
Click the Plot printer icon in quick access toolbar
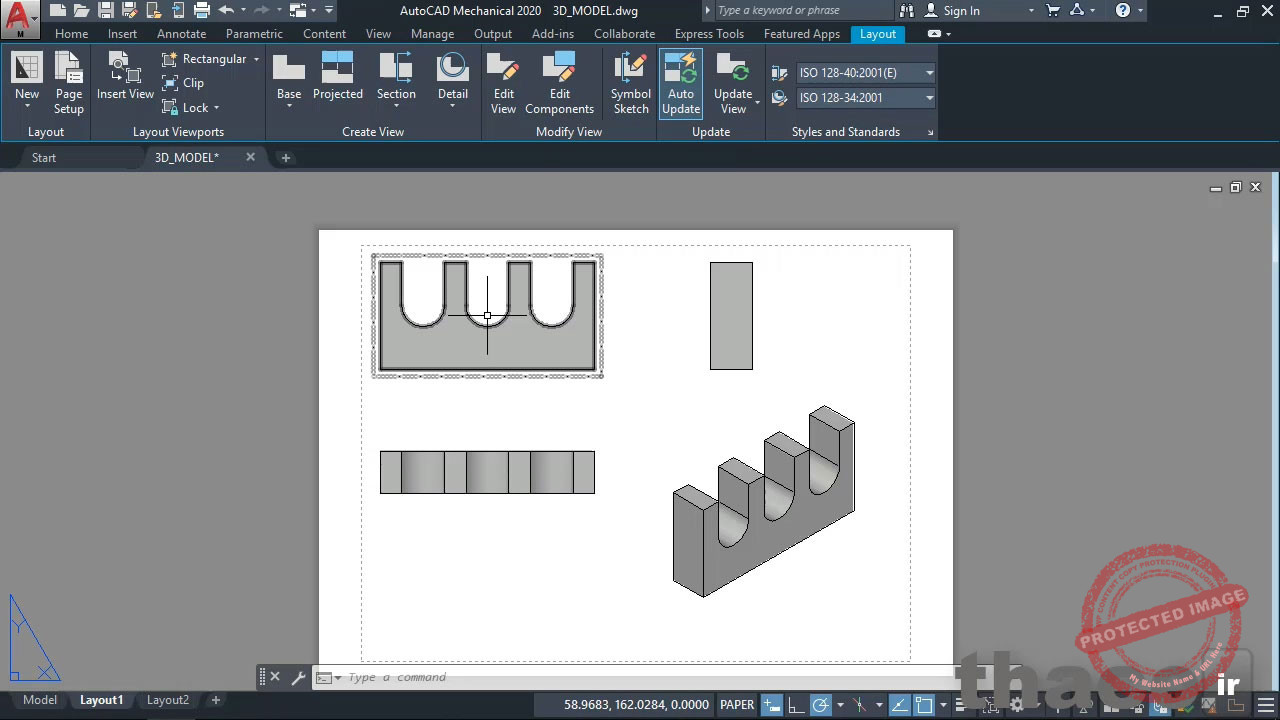pos(202,11)
